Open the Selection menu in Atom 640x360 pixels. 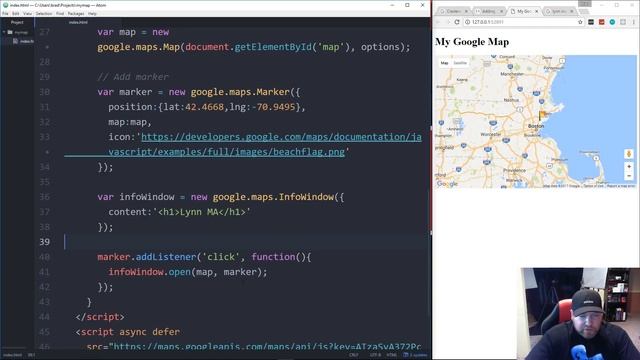[x=44, y=13]
